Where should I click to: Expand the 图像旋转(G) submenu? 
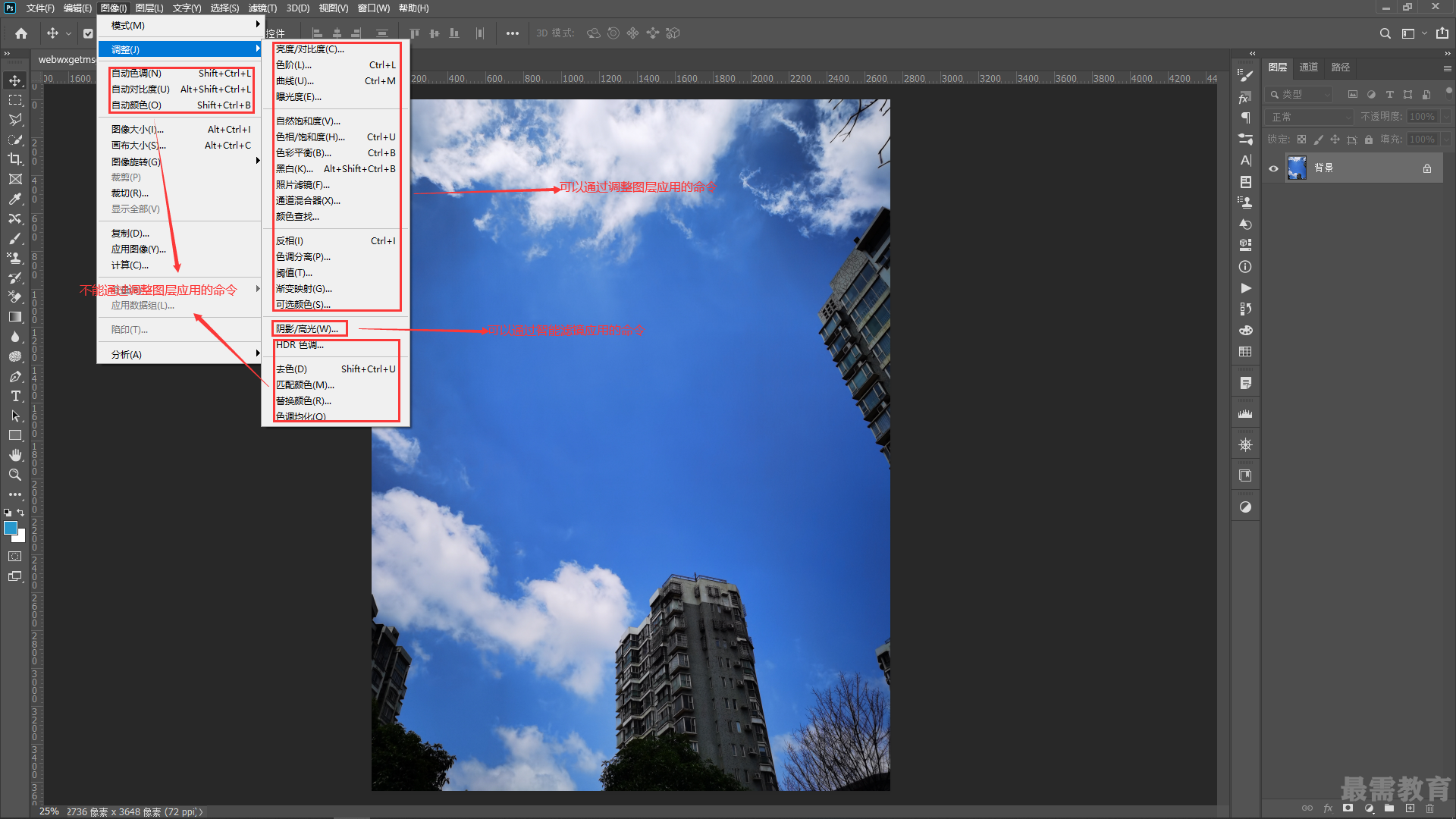(179, 162)
